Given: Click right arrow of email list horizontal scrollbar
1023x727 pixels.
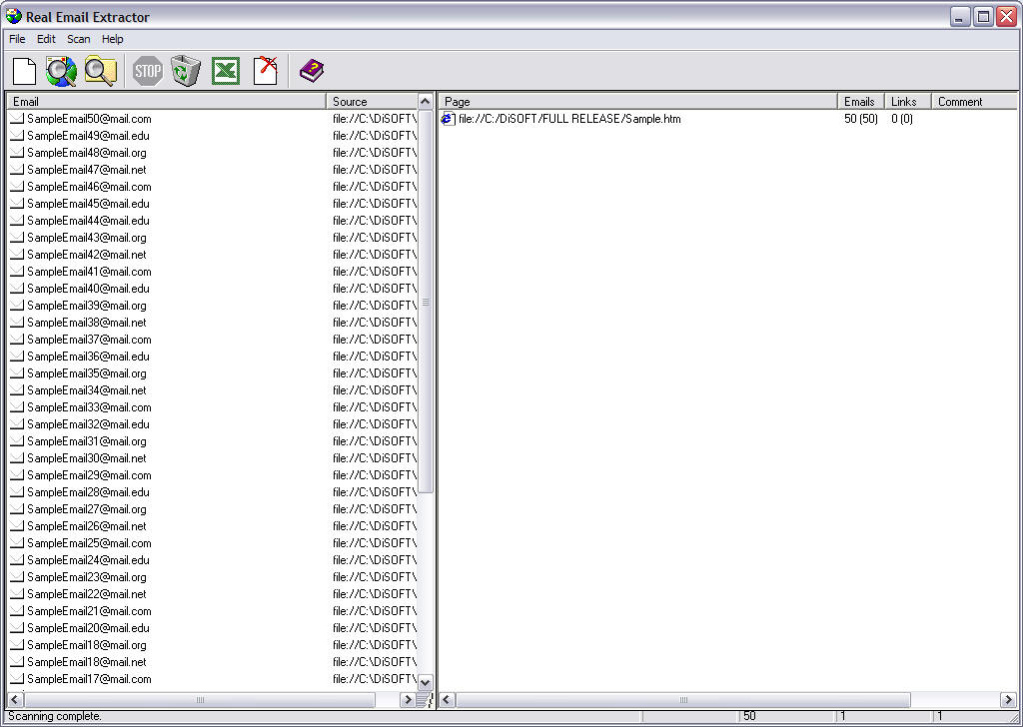Looking at the screenshot, I should pyautogui.click(x=408, y=700).
